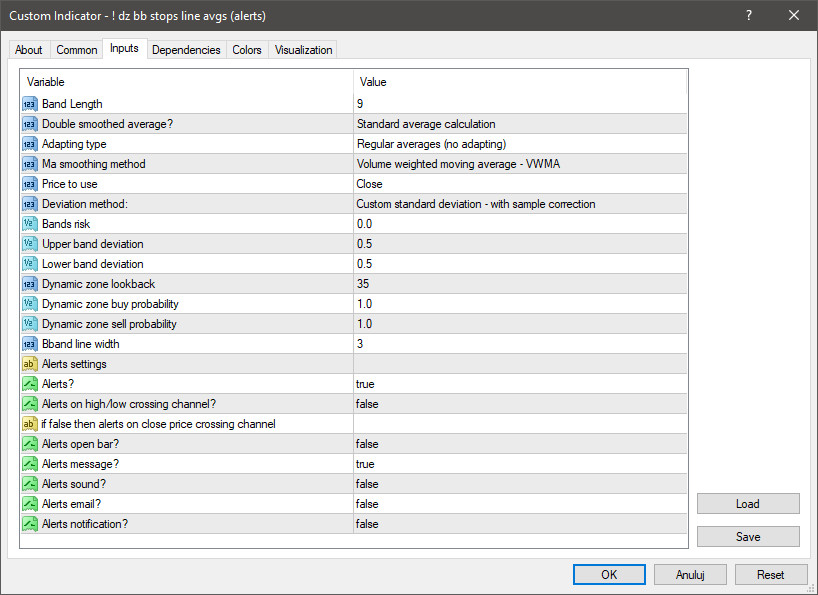Click the help question mark in title bar
Viewport: 818px width, 595px height.
pyautogui.click(x=749, y=16)
